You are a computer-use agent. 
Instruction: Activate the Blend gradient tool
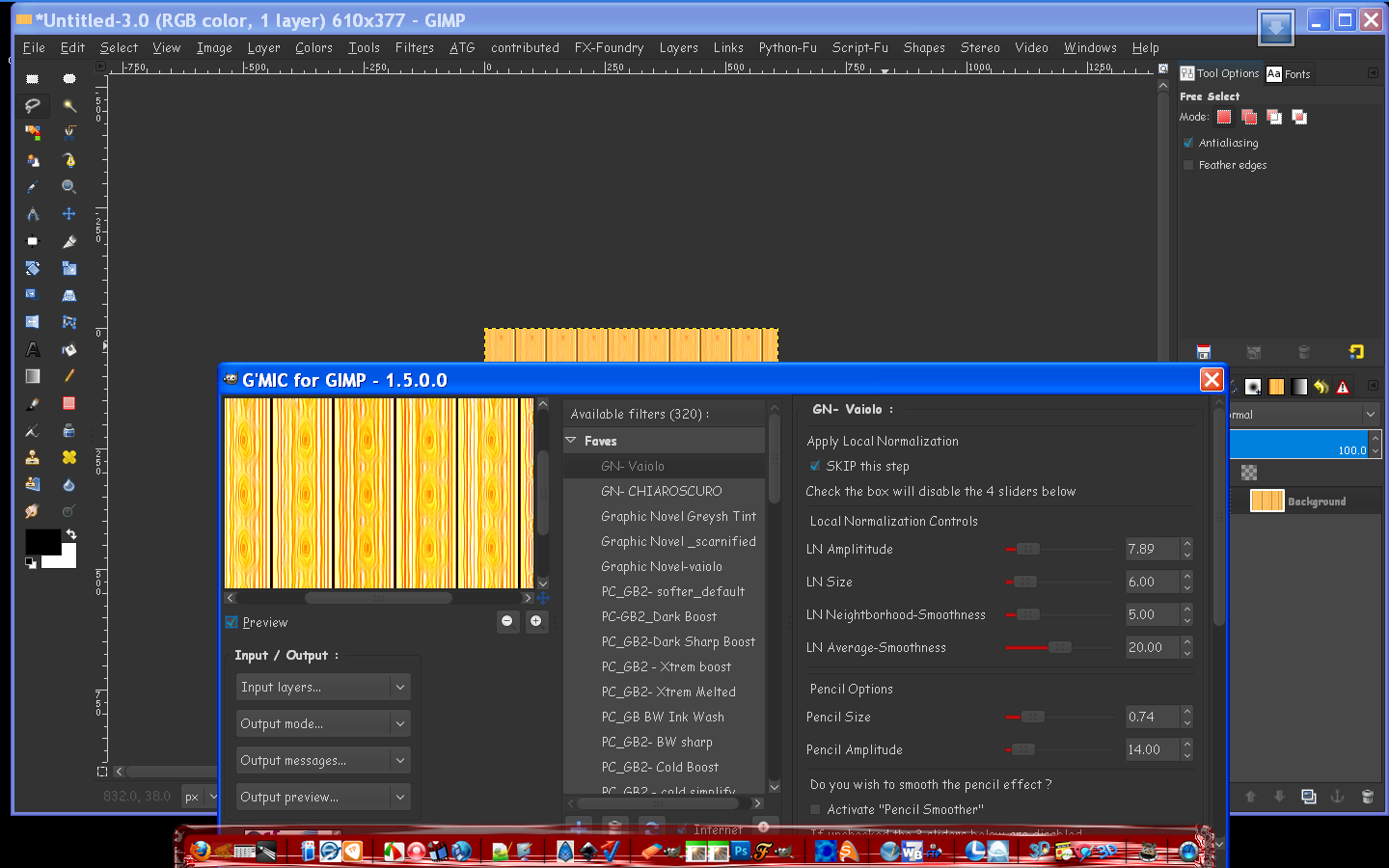(x=32, y=376)
